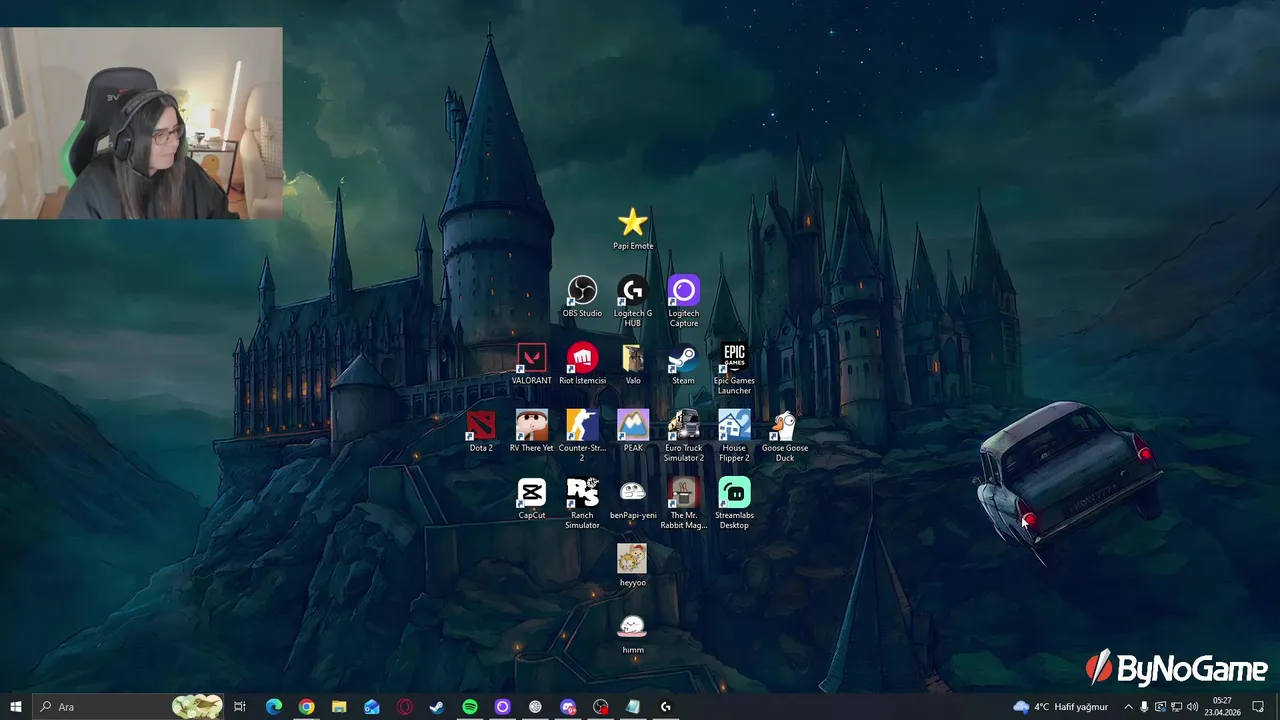Open Microsoft Edge from the taskbar
This screenshot has height=720, width=1280.
[x=274, y=707]
